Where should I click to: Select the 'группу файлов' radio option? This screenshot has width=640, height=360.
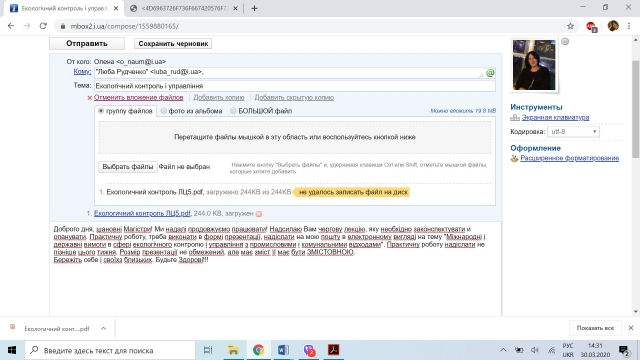[x=101, y=111]
